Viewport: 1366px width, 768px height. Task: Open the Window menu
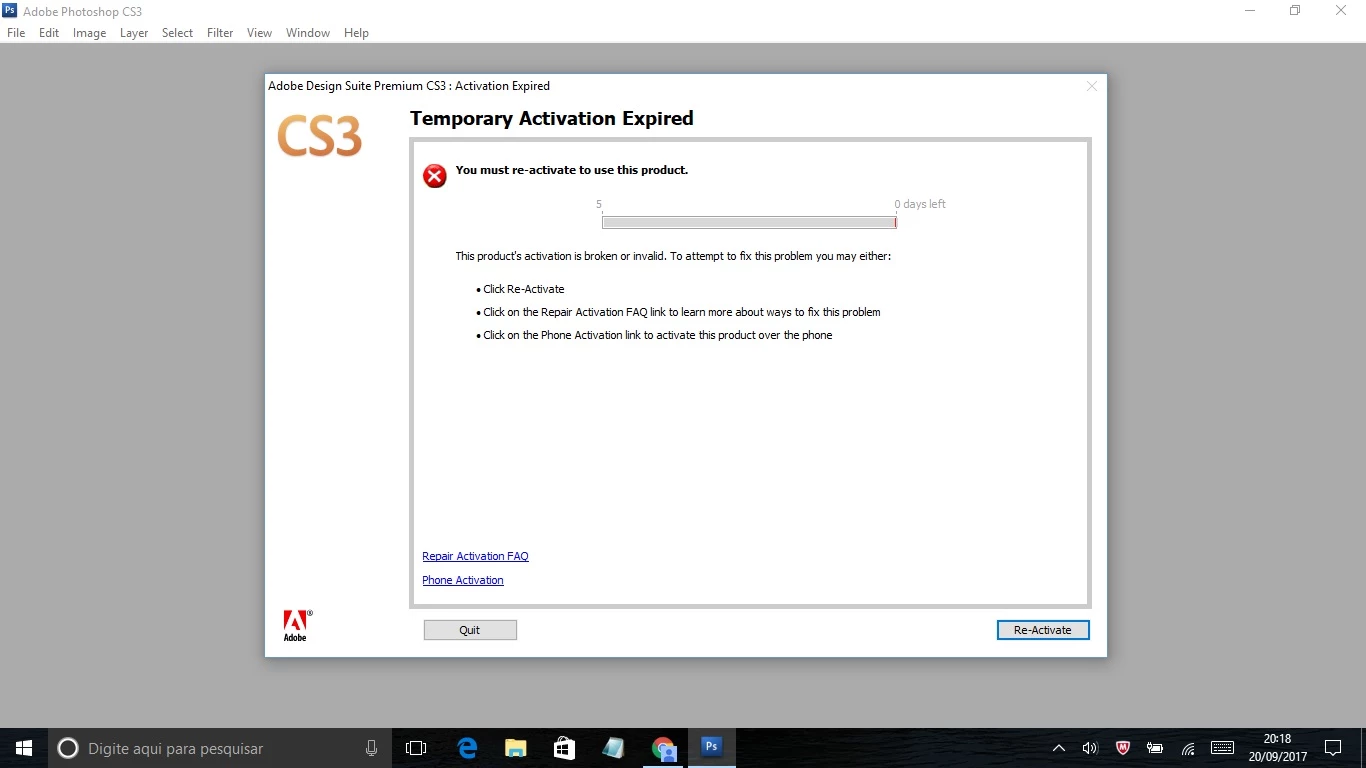[x=308, y=33]
